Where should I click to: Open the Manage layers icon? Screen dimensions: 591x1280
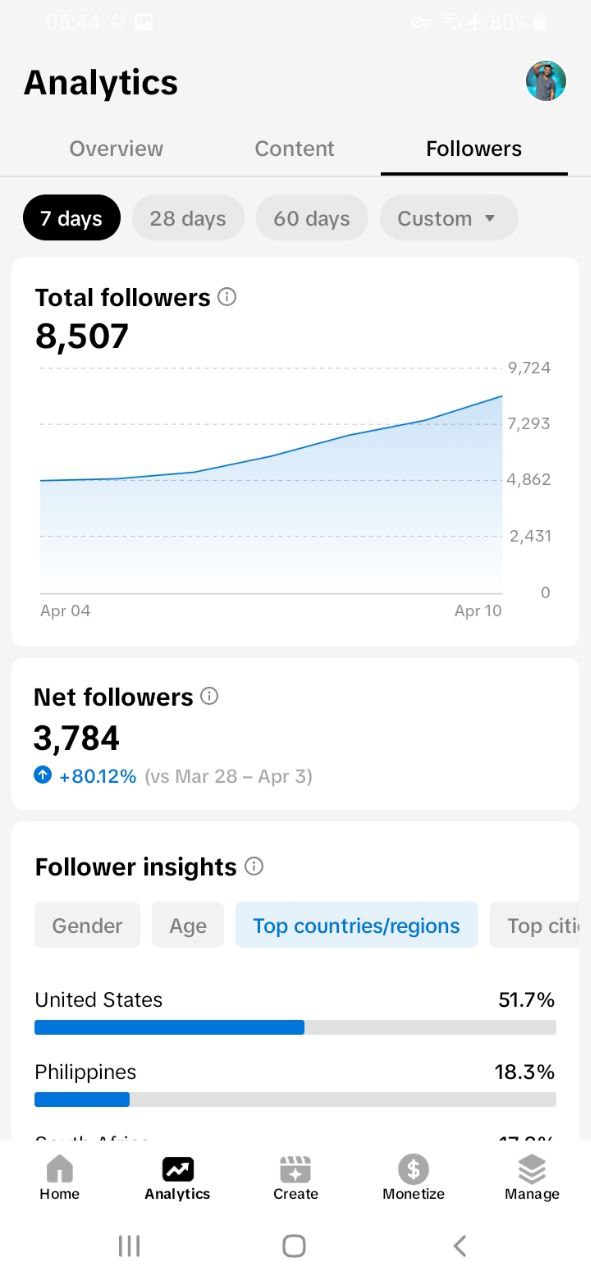[532, 1168]
